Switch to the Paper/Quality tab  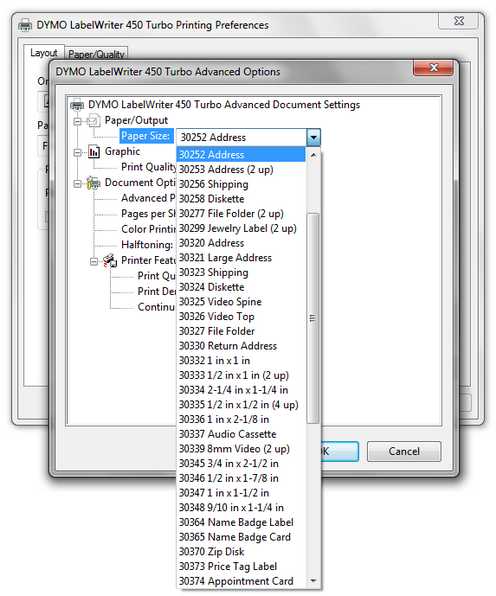click(97, 54)
